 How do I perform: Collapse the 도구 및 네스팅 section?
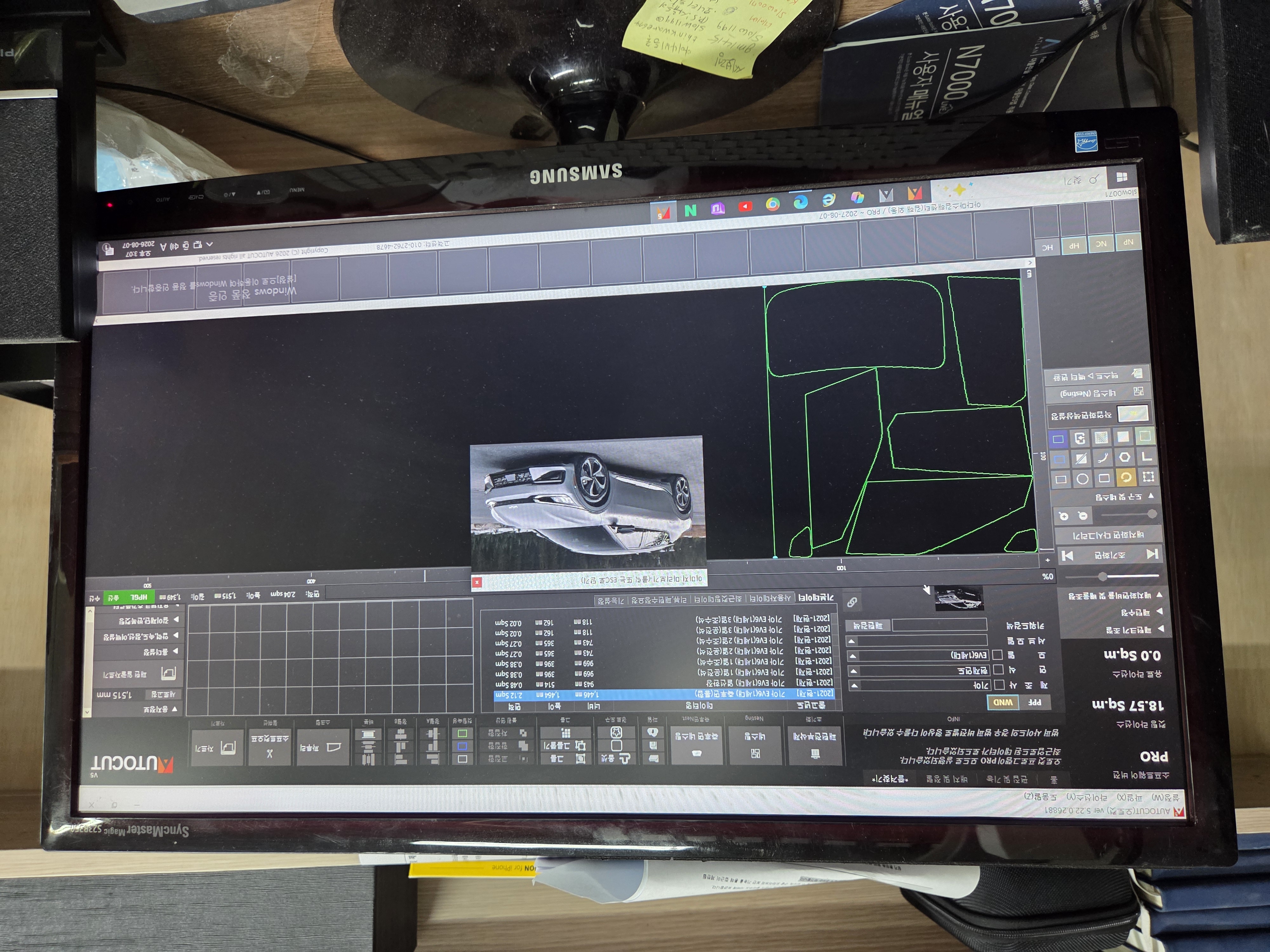point(1124,496)
